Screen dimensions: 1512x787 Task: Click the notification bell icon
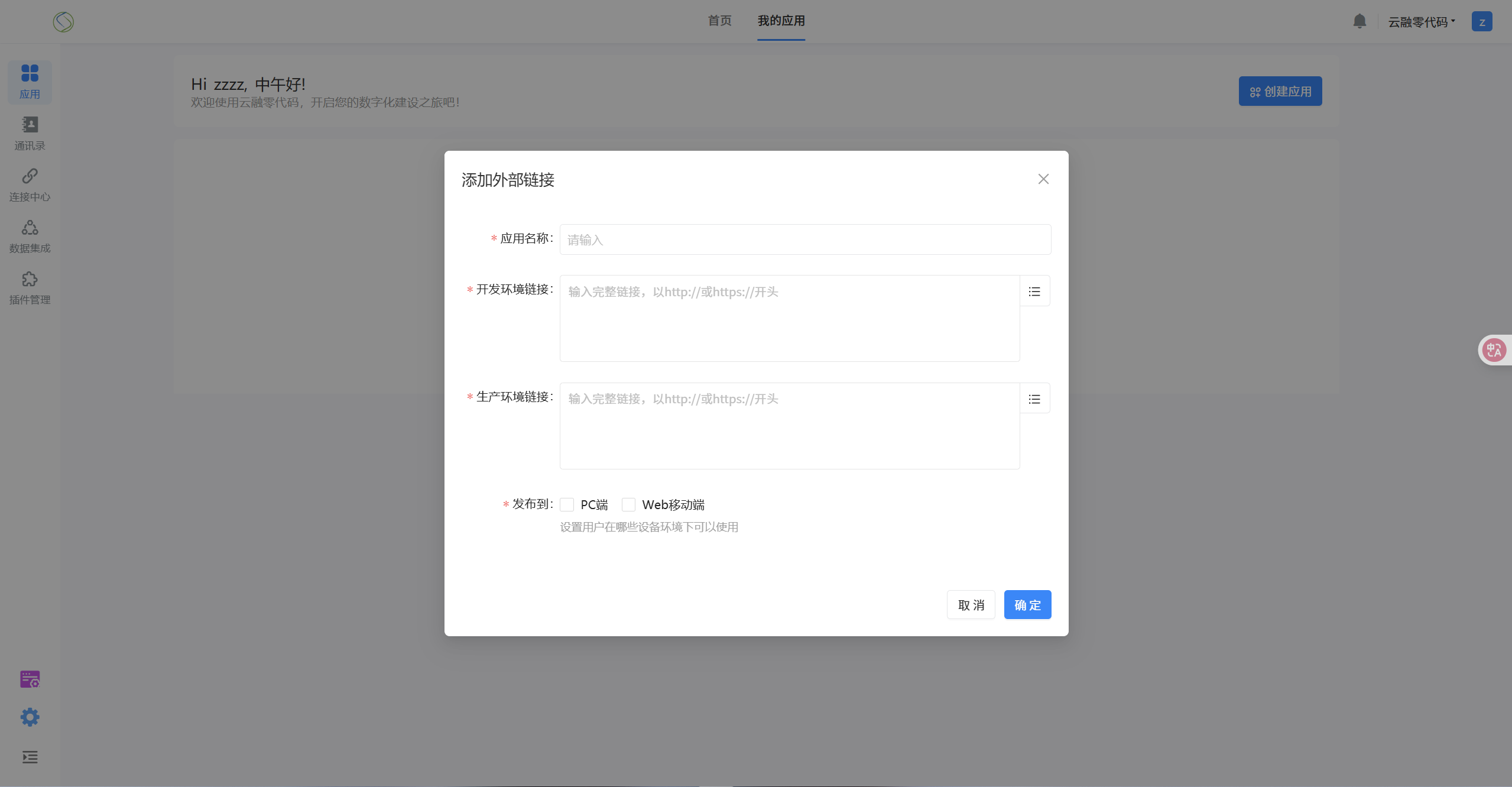click(1359, 21)
